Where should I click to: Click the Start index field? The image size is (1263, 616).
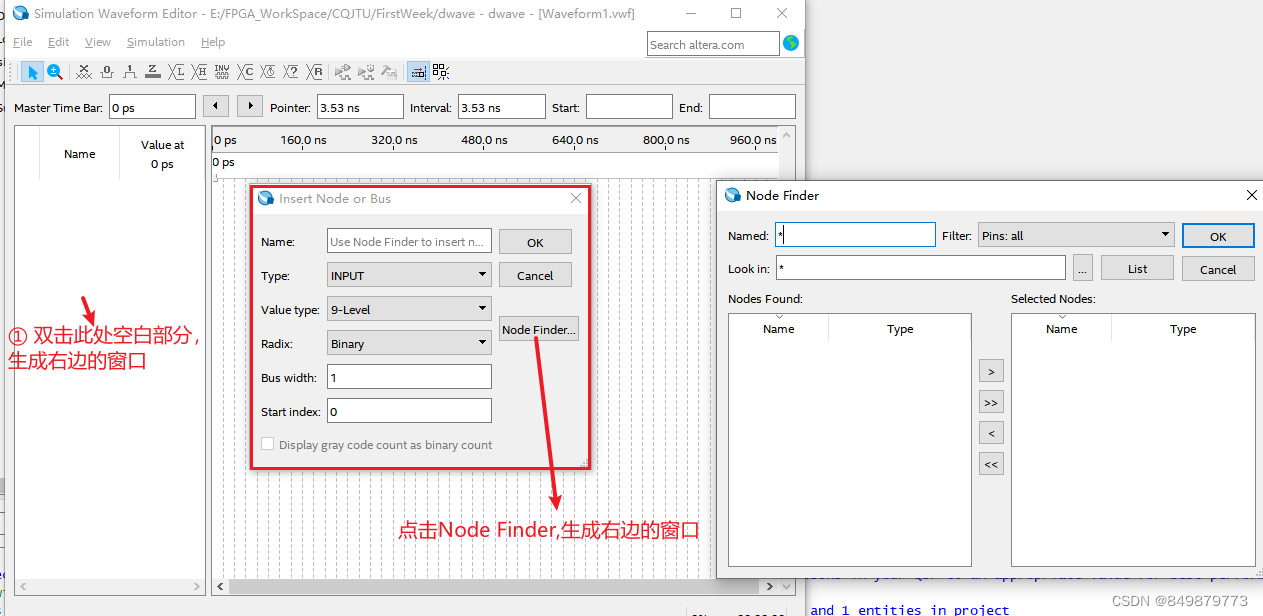[409, 411]
